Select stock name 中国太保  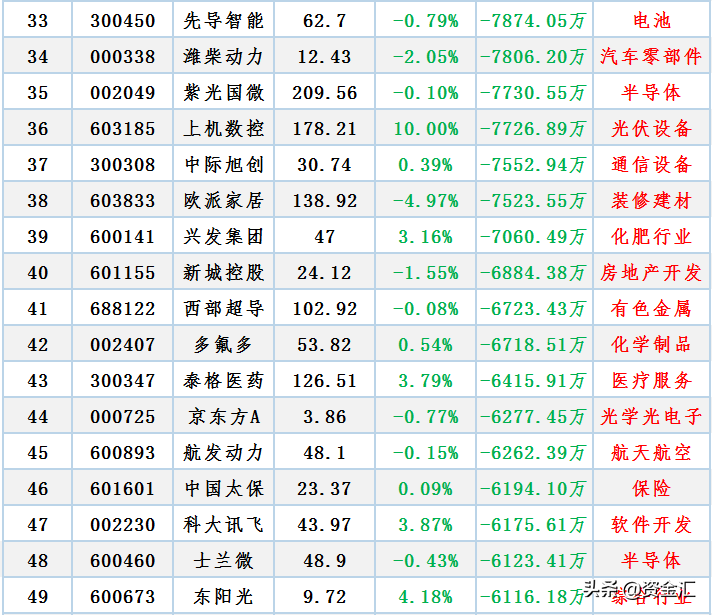point(223,489)
